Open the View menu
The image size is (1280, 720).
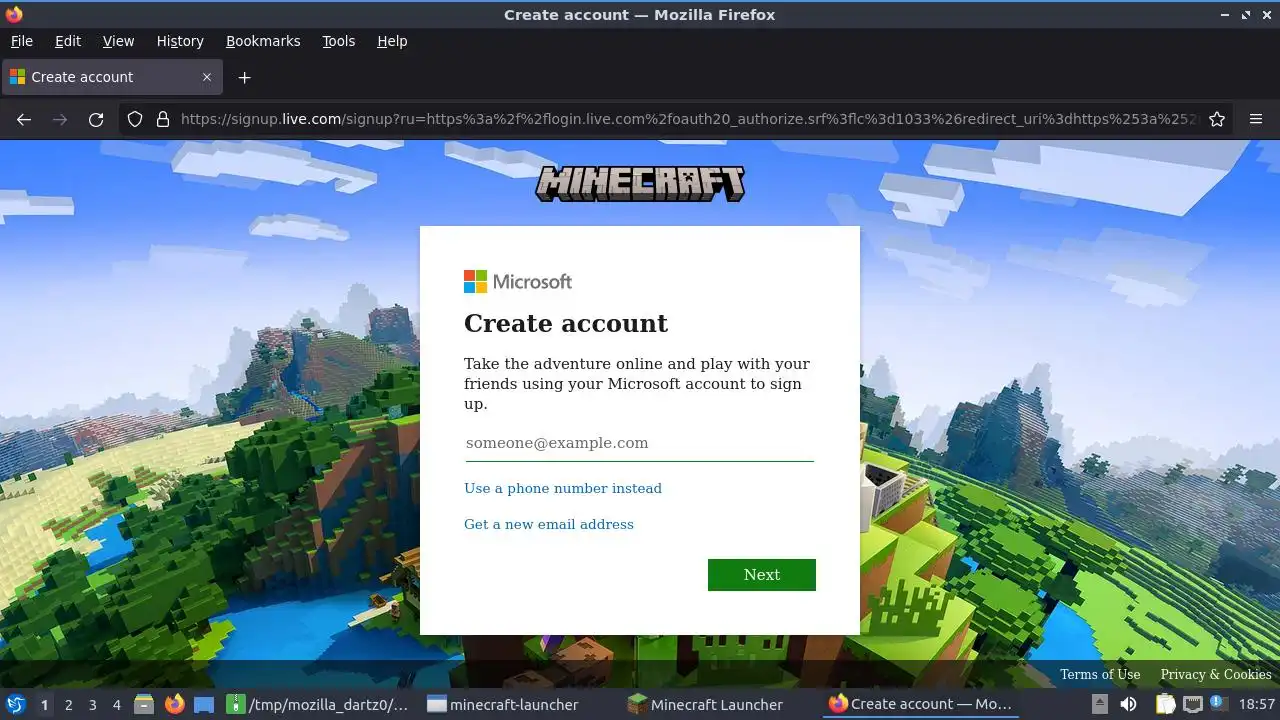(118, 41)
